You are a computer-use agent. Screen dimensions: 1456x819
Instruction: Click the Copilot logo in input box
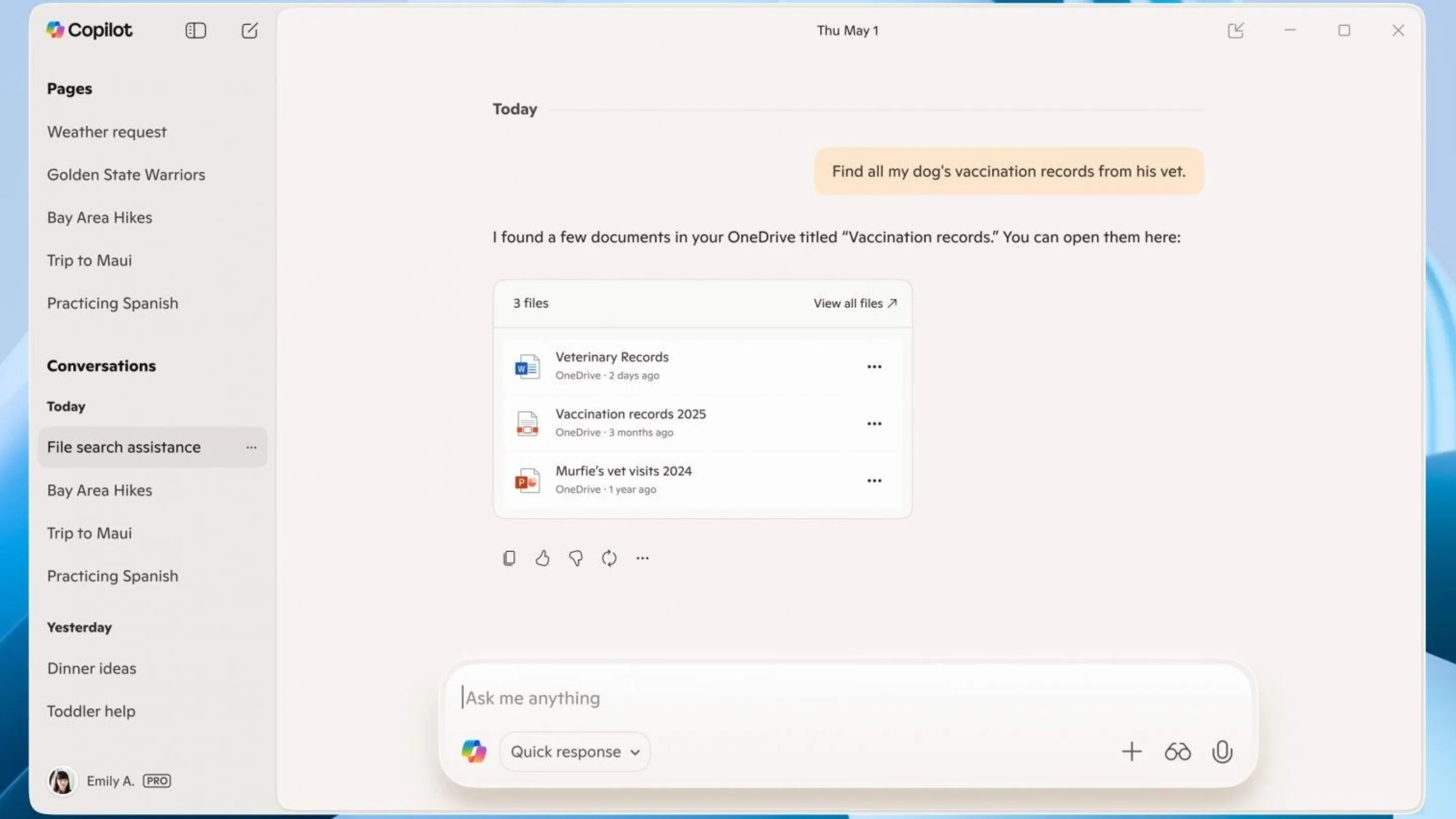(474, 752)
